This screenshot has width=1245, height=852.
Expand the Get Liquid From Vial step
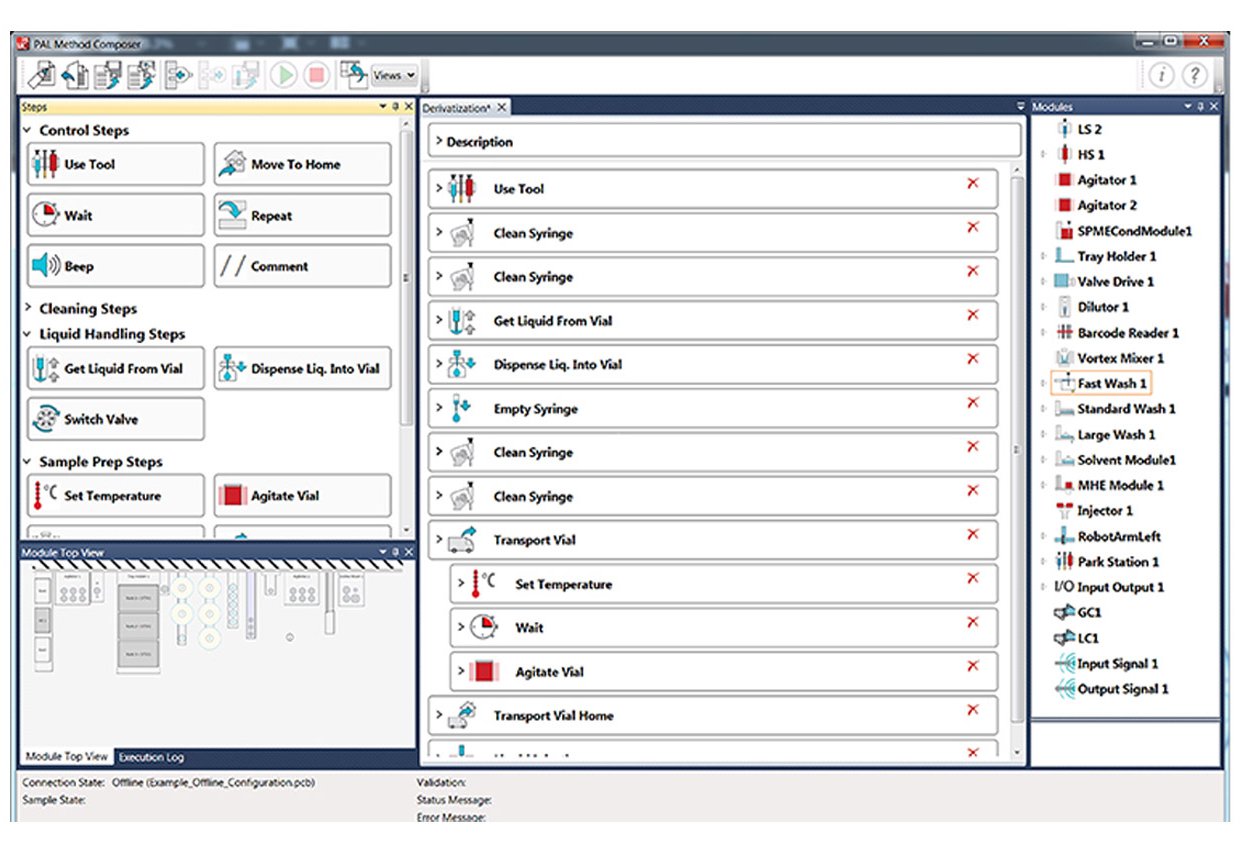pos(438,321)
